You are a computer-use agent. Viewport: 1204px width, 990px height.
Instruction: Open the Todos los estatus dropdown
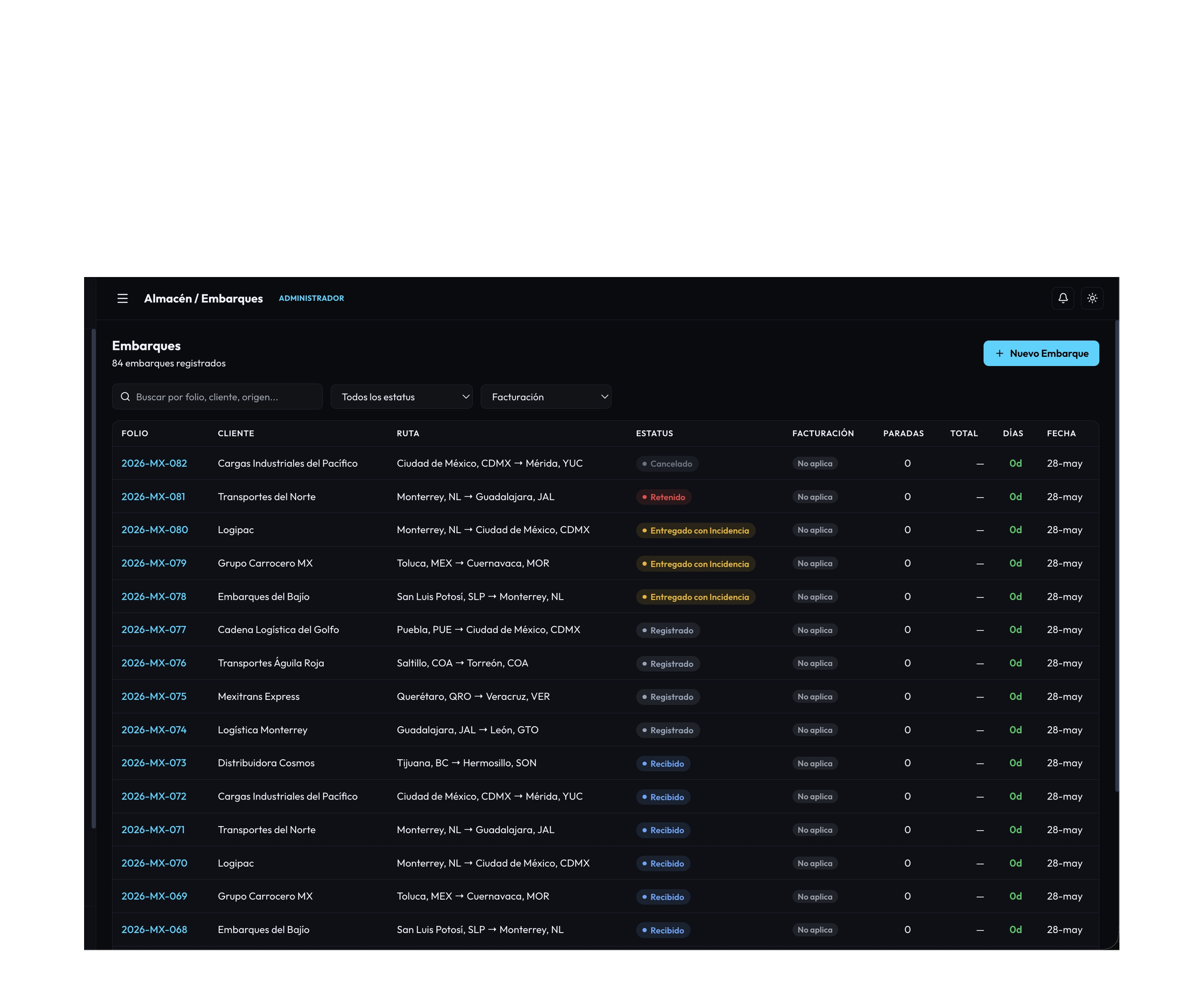[x=401, y=397]
